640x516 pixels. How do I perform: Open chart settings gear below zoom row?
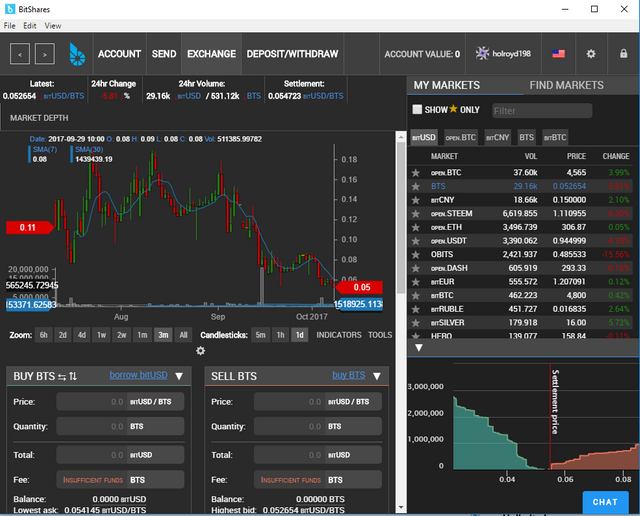click(200, 351)
